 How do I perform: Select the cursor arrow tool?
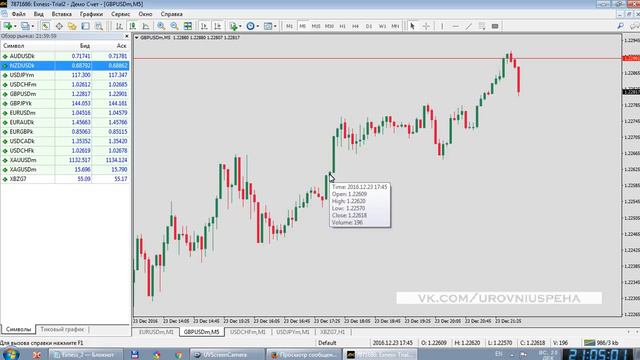point(412,26)
